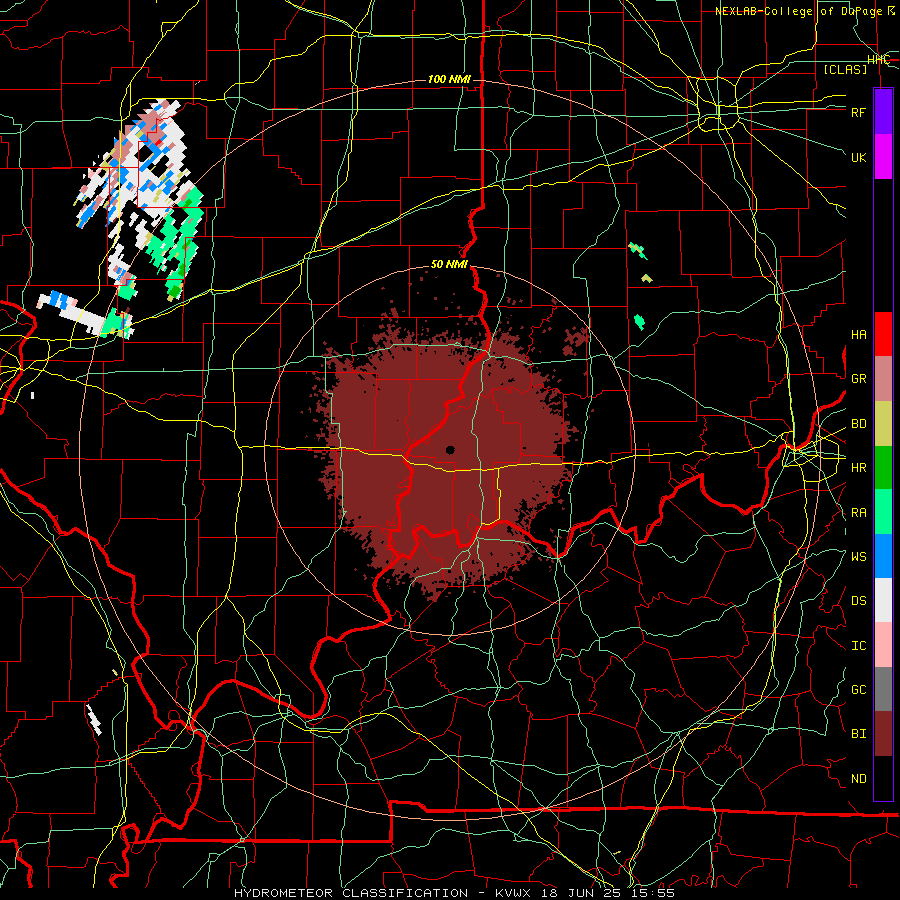Click the NEXLAB-College of DuPage credit text
The height and width of the screenshot is (900, 900).
click(x=804, y=11)
